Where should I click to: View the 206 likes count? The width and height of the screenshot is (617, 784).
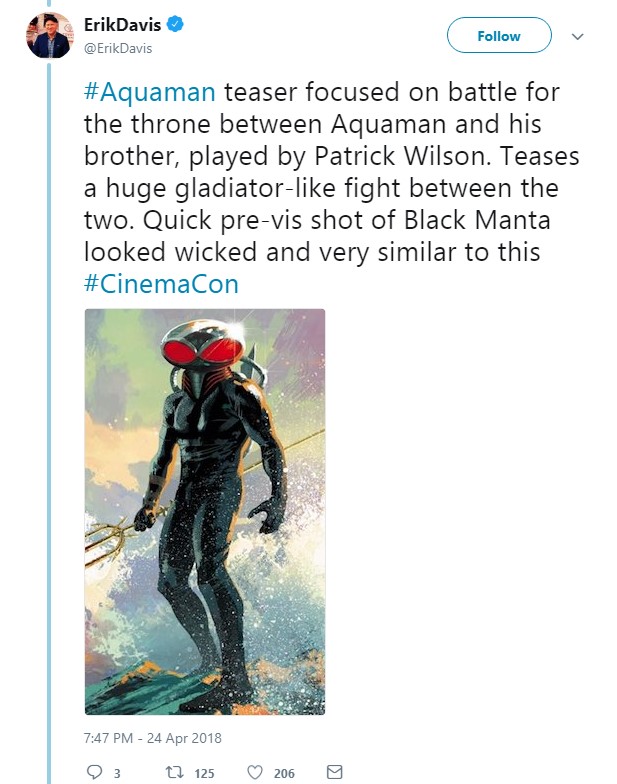pos(284,774)
